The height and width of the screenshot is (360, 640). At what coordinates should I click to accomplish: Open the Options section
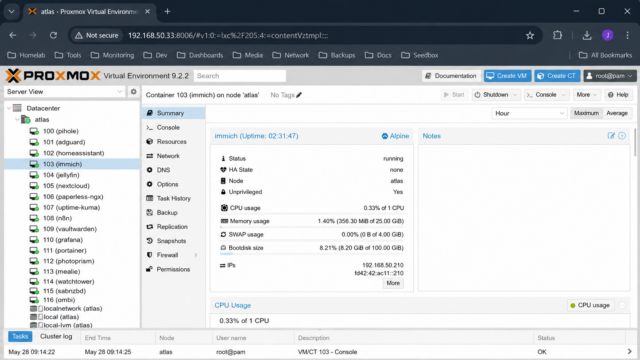174,184
